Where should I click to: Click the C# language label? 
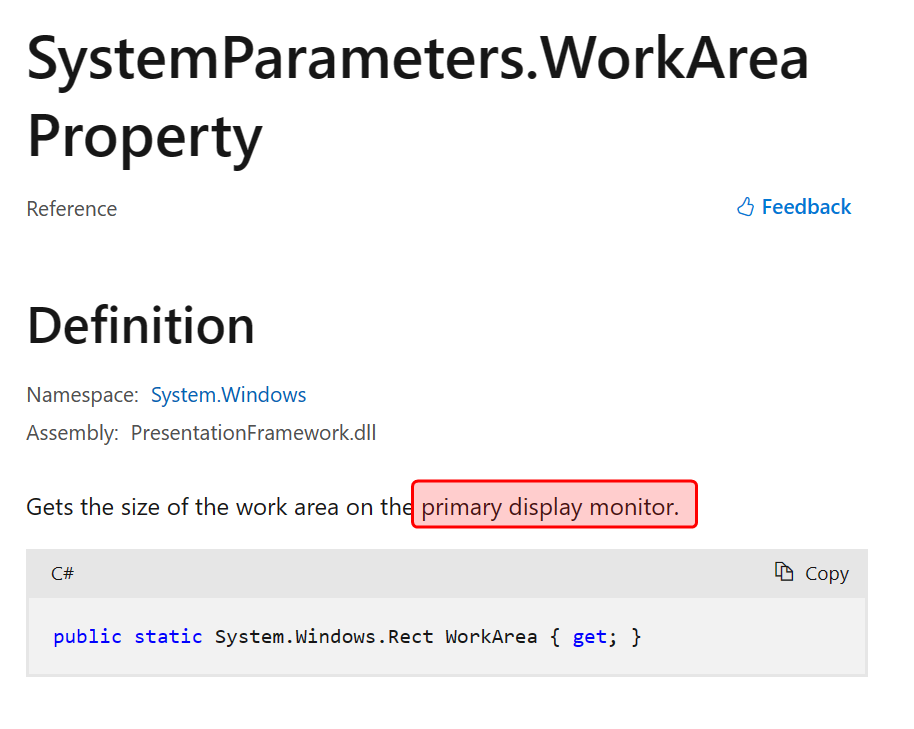click(x=62, y=573)
